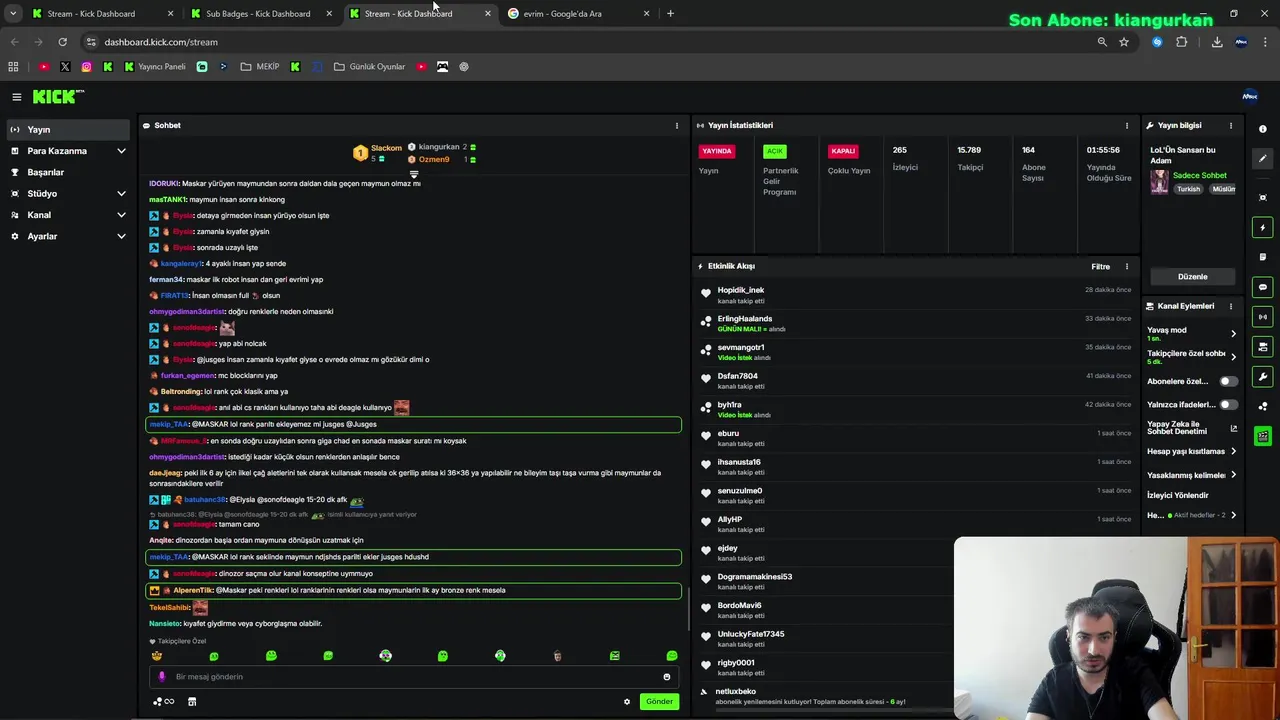Image resolution: width=1280 pixels, height=720 pixels.
Task: Open chat settings gear beside Gönder
Action: pos(627,702)
